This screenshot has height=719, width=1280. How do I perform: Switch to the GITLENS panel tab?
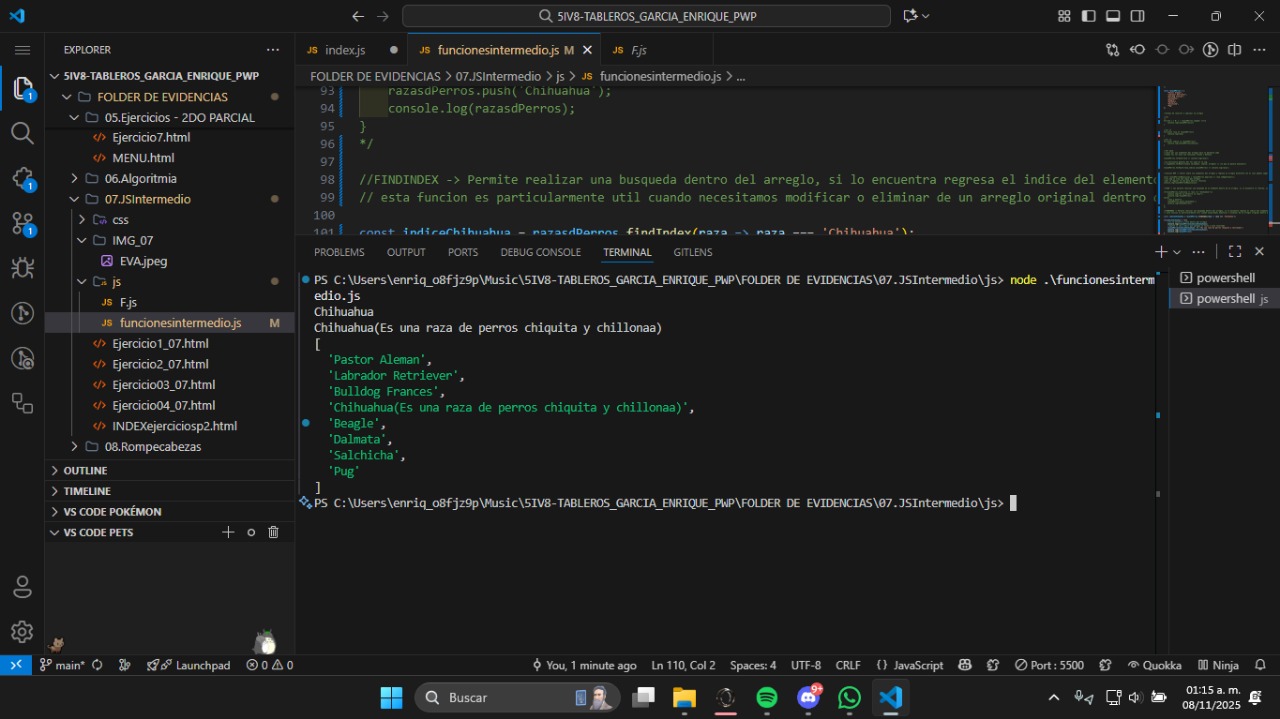[x=692, y=252]
